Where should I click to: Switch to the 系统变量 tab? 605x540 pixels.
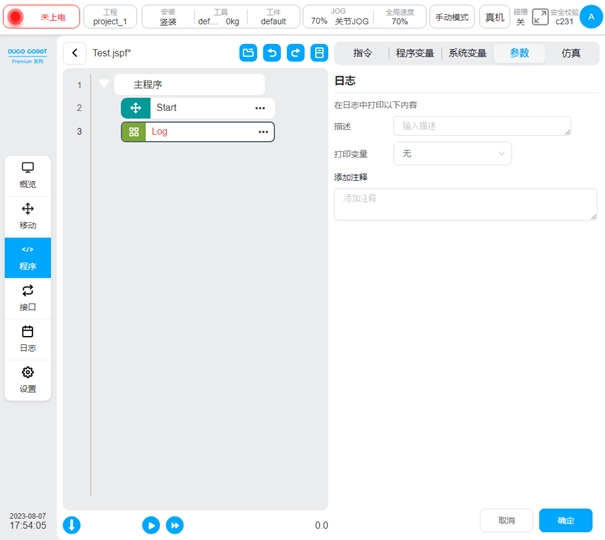467,53
